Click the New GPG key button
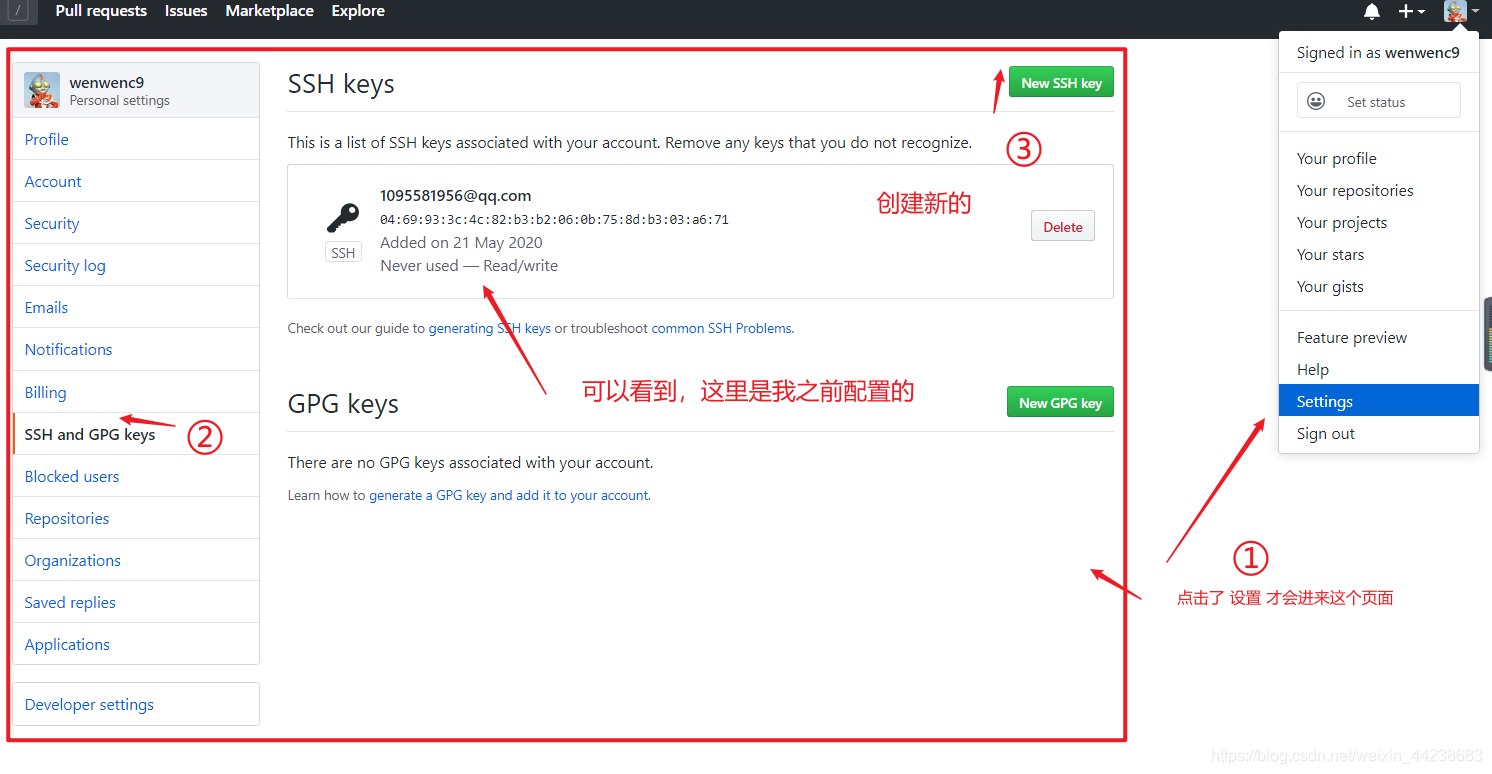 [x=1060, y=402]
